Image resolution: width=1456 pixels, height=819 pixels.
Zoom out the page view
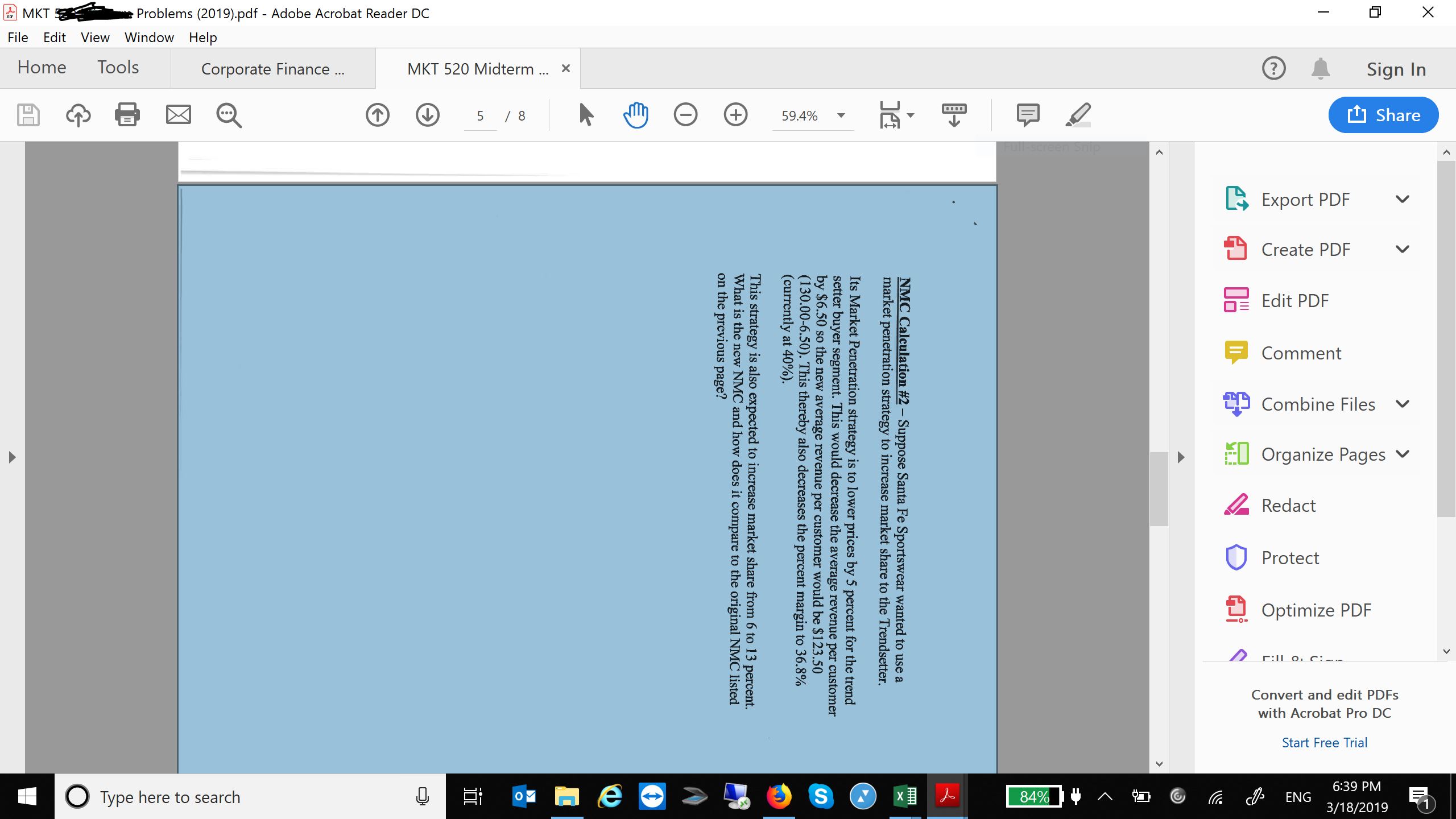(686, 115)
